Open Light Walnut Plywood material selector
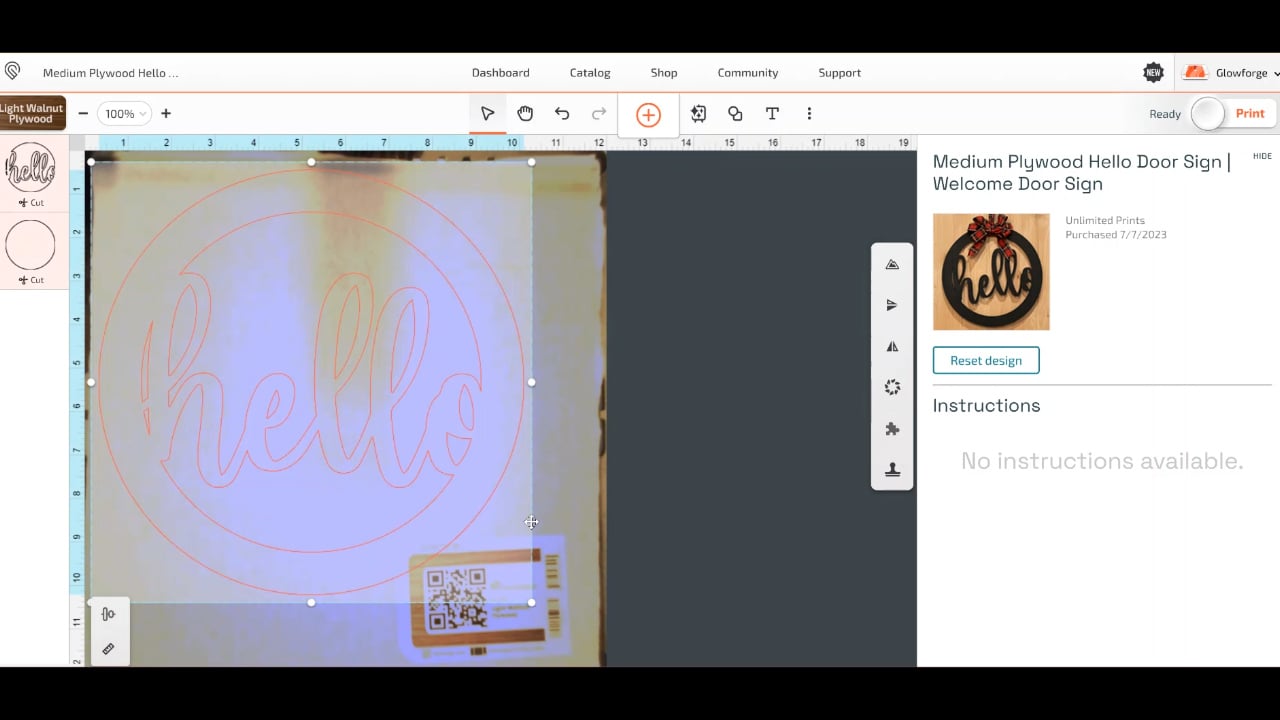This screenshot has width=1280, height=720. (32, 113)
